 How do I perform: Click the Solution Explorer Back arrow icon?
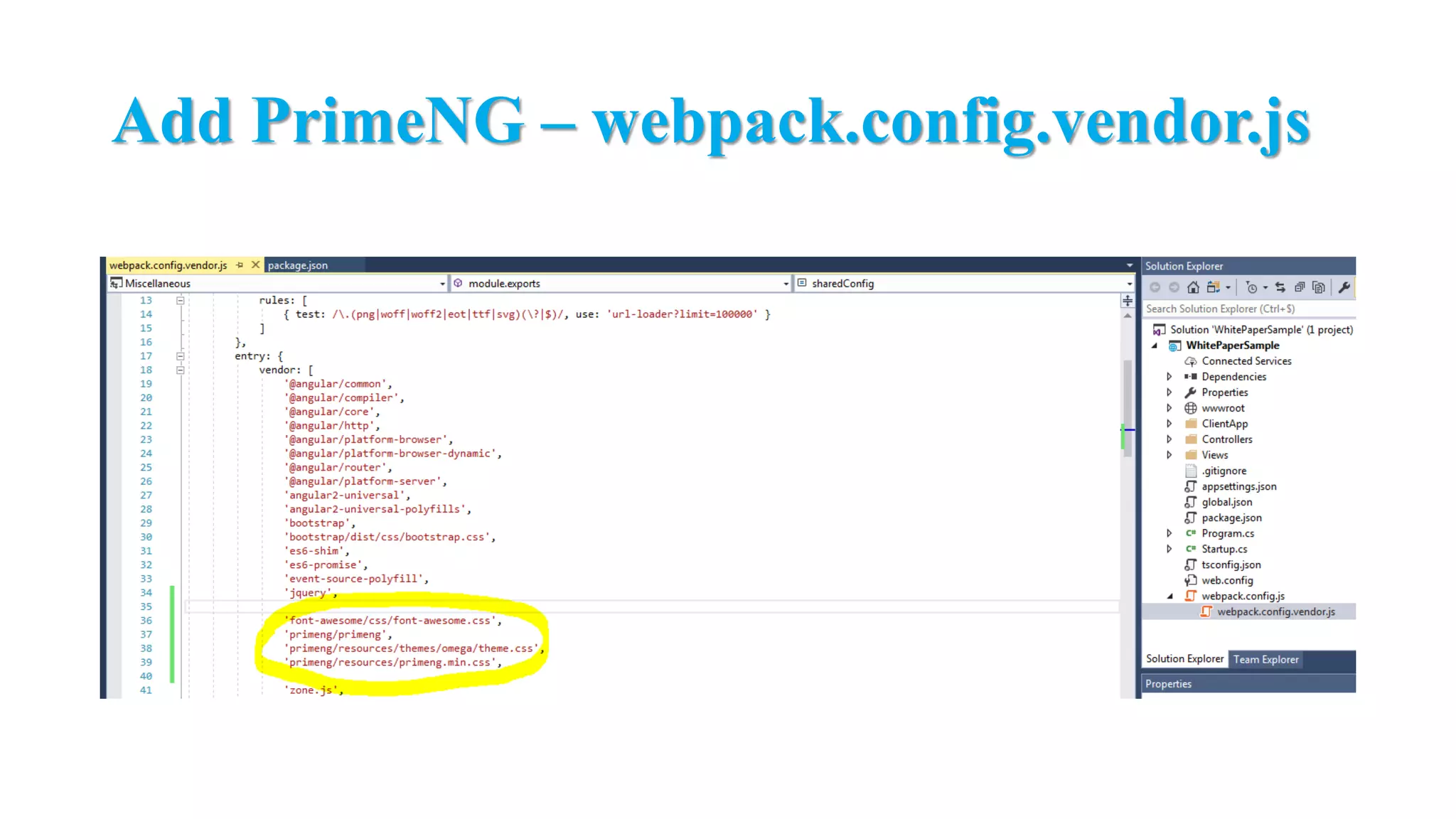1155,287
